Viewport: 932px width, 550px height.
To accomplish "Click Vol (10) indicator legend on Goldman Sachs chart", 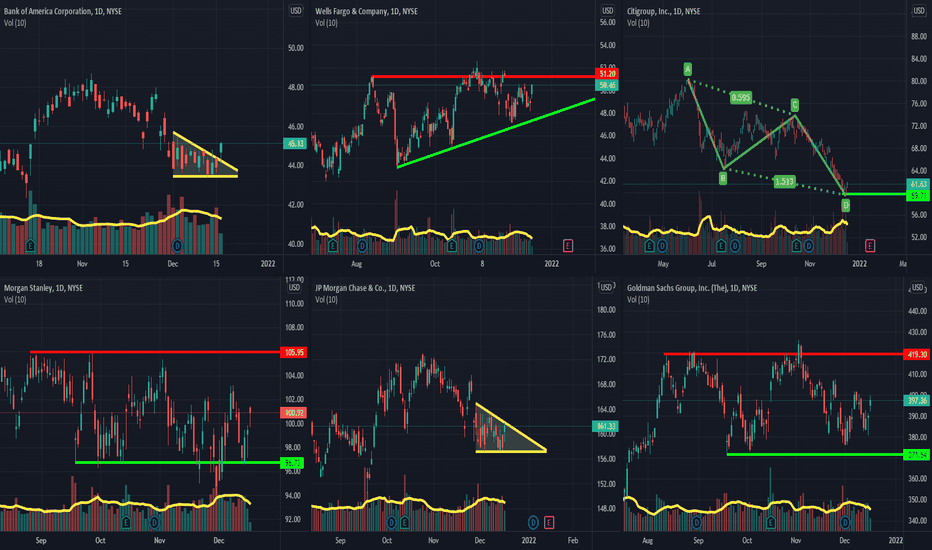I will coord(638,300).
